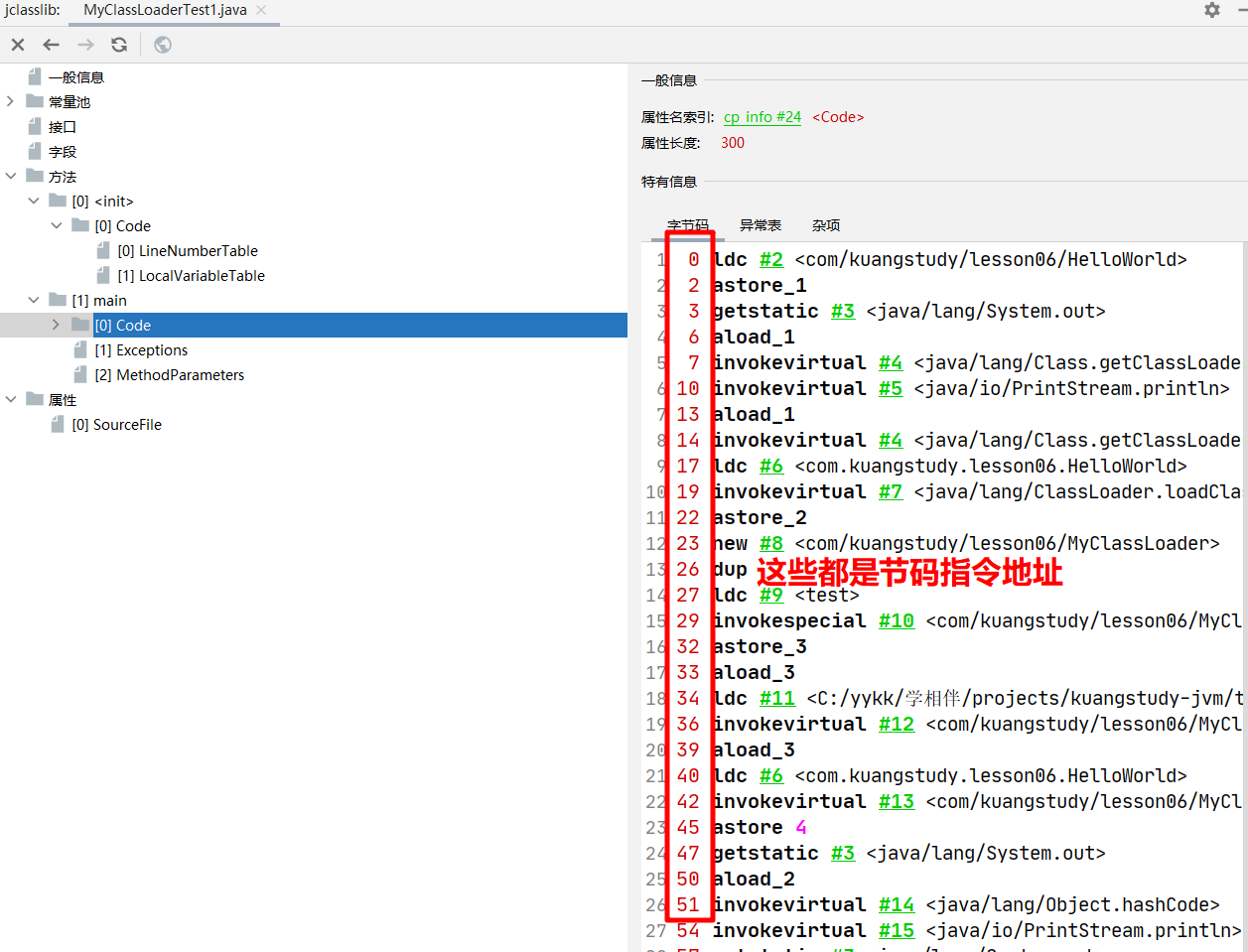Select [2] MethodParameters item

click(170, 374)
